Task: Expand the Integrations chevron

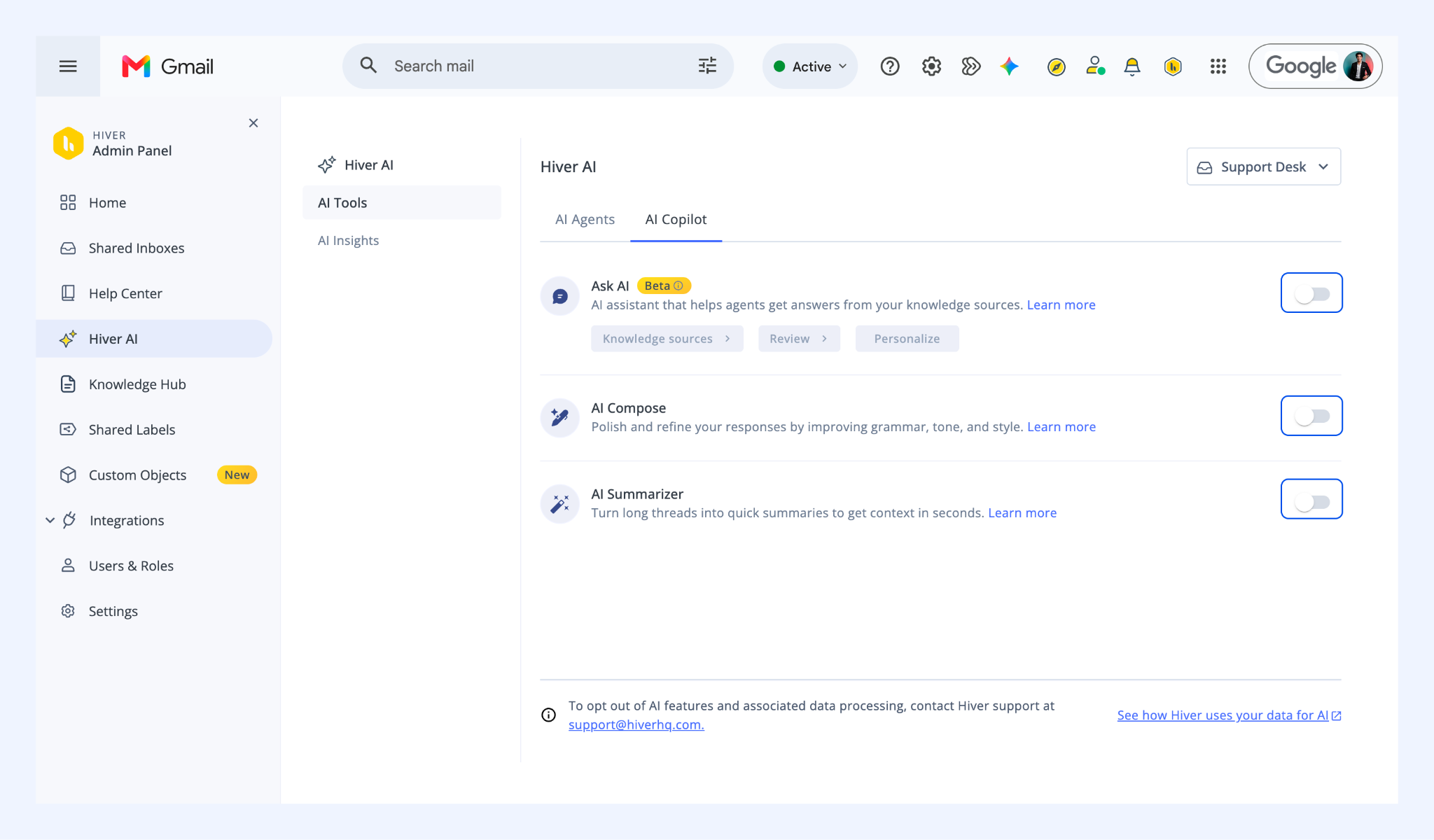Action: point(50,520)
